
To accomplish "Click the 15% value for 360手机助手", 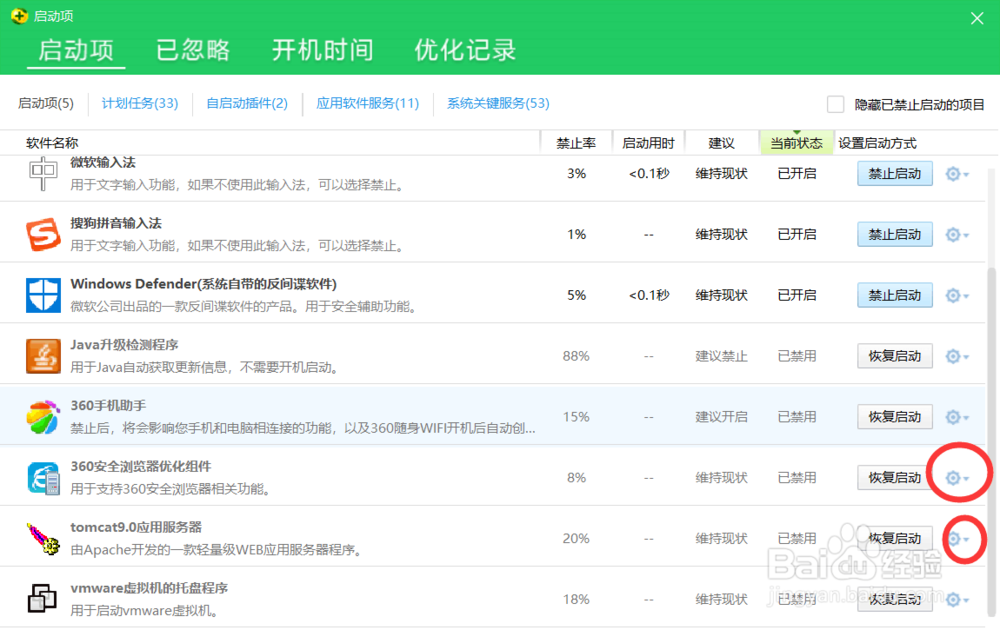I will pos(576,417).
